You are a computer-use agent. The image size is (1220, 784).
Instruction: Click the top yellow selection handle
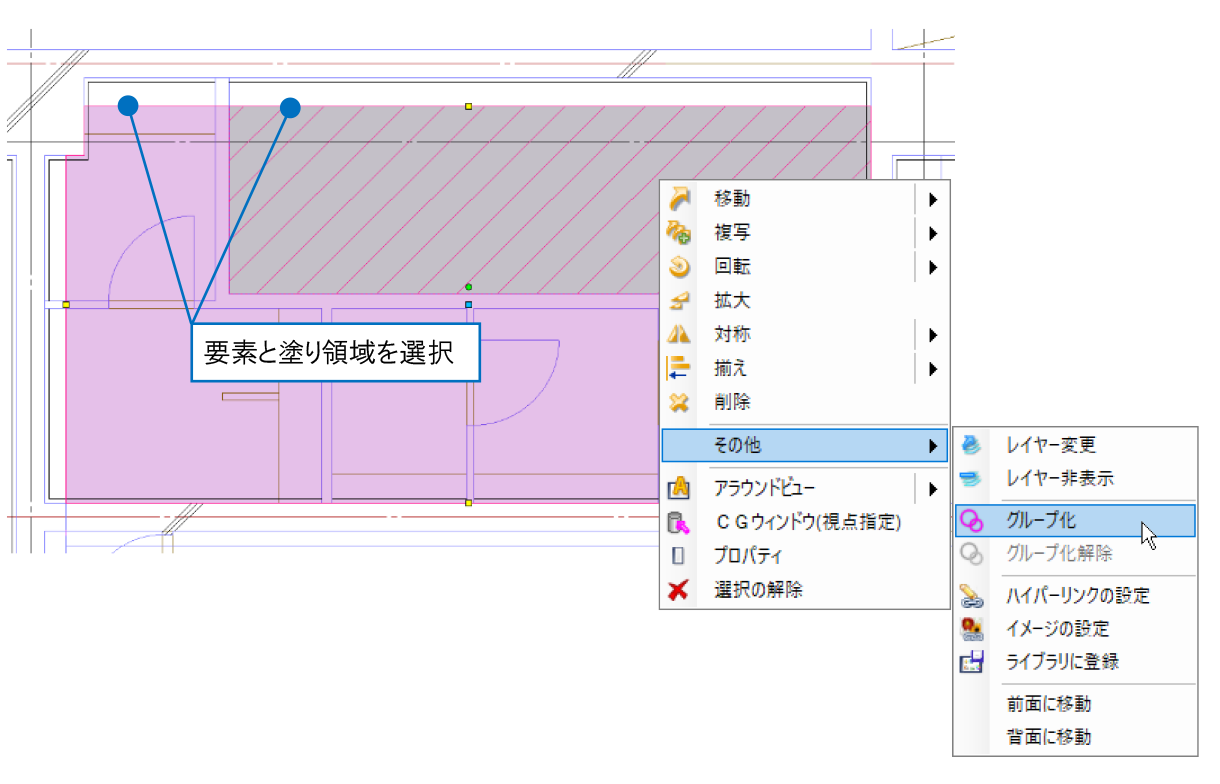468,105
